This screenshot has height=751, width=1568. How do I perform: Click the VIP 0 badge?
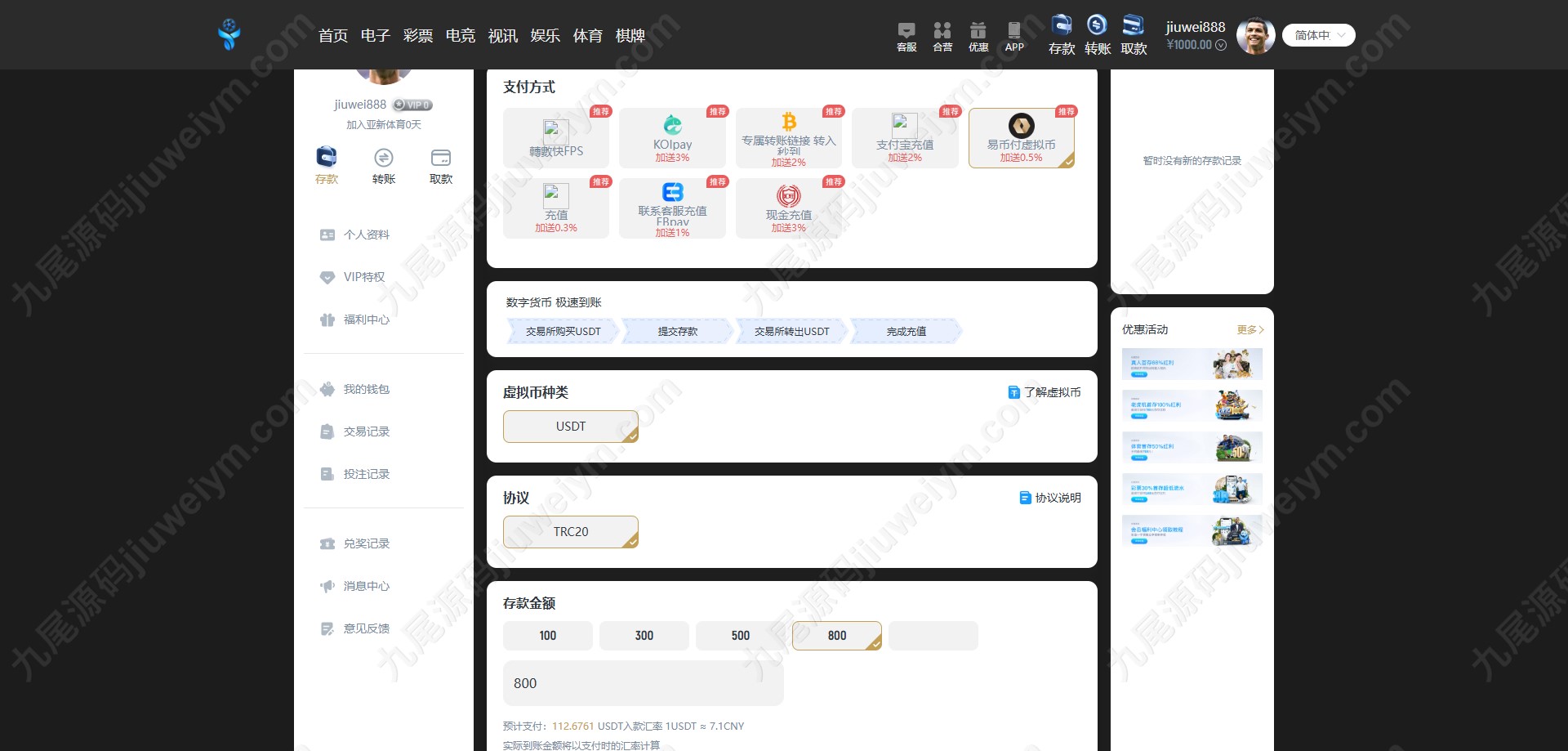(412, 105)
